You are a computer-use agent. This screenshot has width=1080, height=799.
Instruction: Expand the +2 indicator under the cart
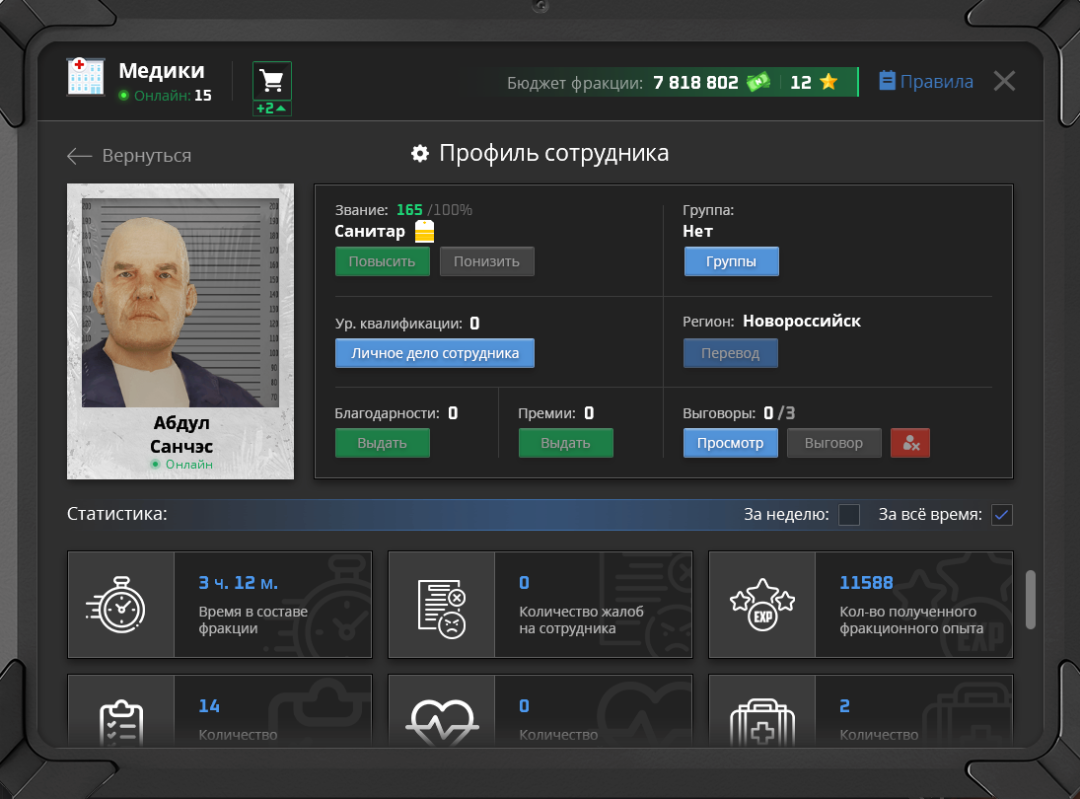(x=272, y=108)
